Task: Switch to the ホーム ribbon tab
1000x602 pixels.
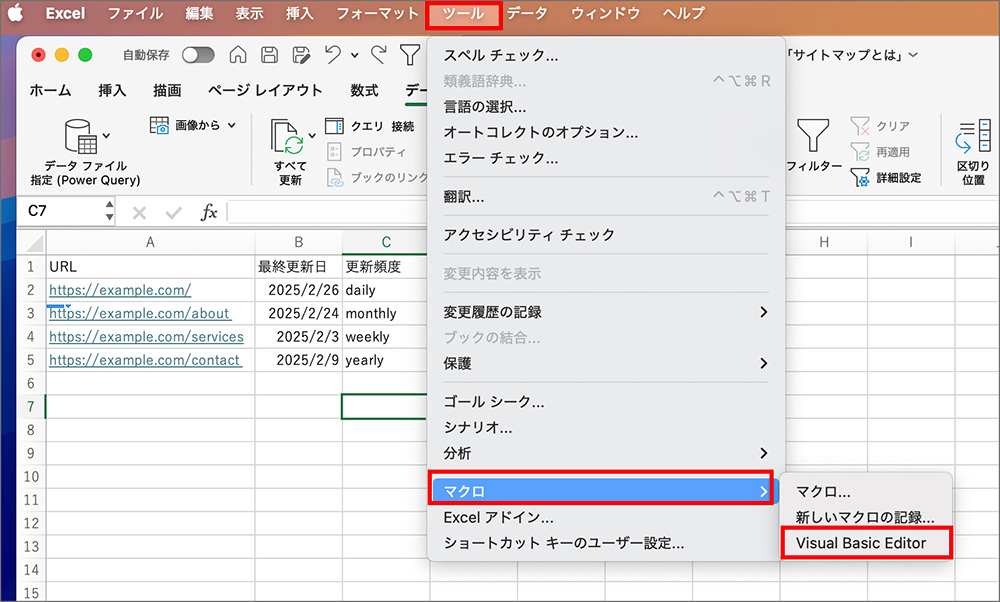Action: coord(50,91)
